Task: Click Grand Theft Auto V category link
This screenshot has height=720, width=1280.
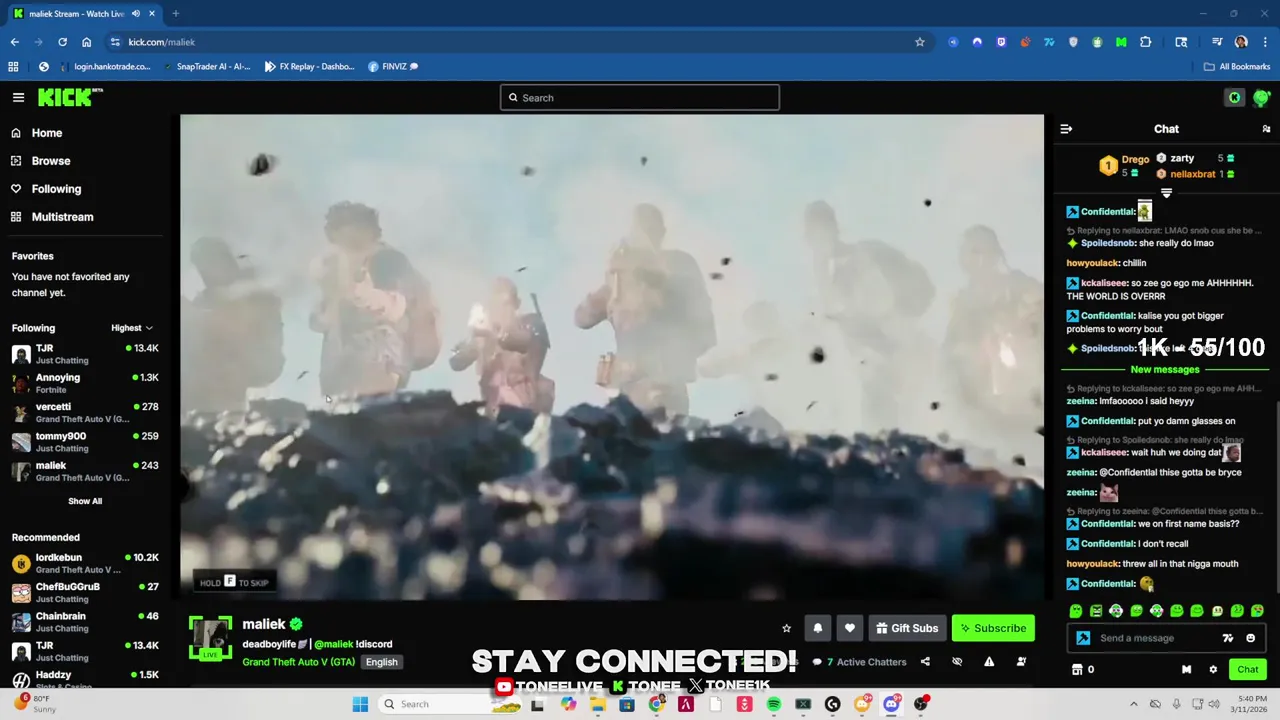Action: tap(298, 662)
